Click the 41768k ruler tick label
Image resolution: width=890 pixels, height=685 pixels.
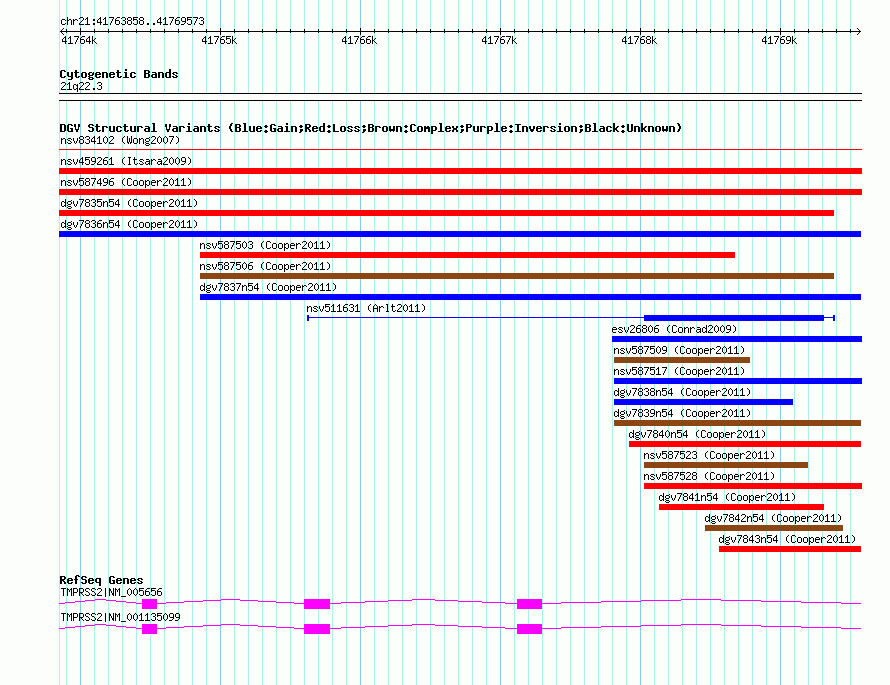click(639, 40)
